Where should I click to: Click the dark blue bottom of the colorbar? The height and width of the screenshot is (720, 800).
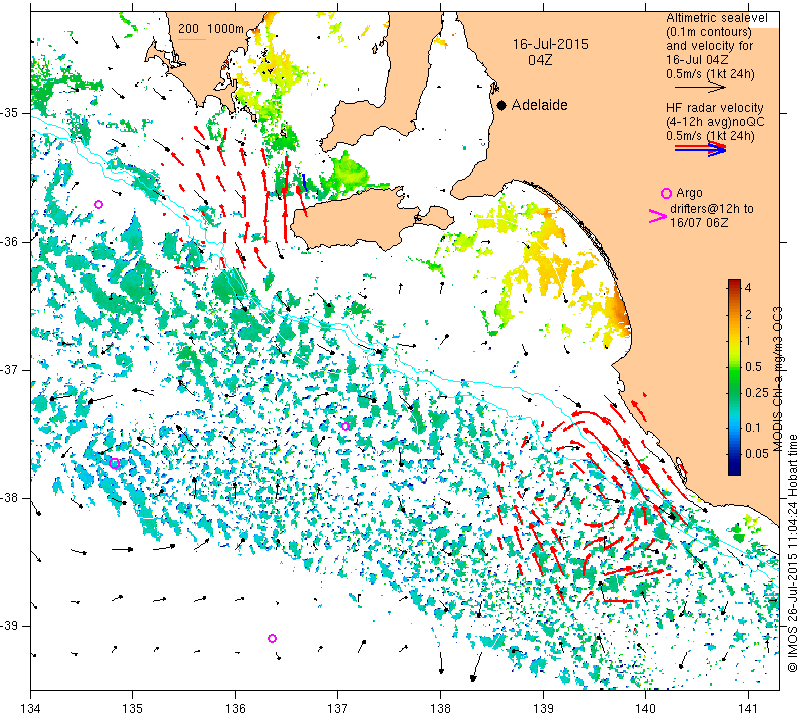pyautogui.click(x=734, y=470)
